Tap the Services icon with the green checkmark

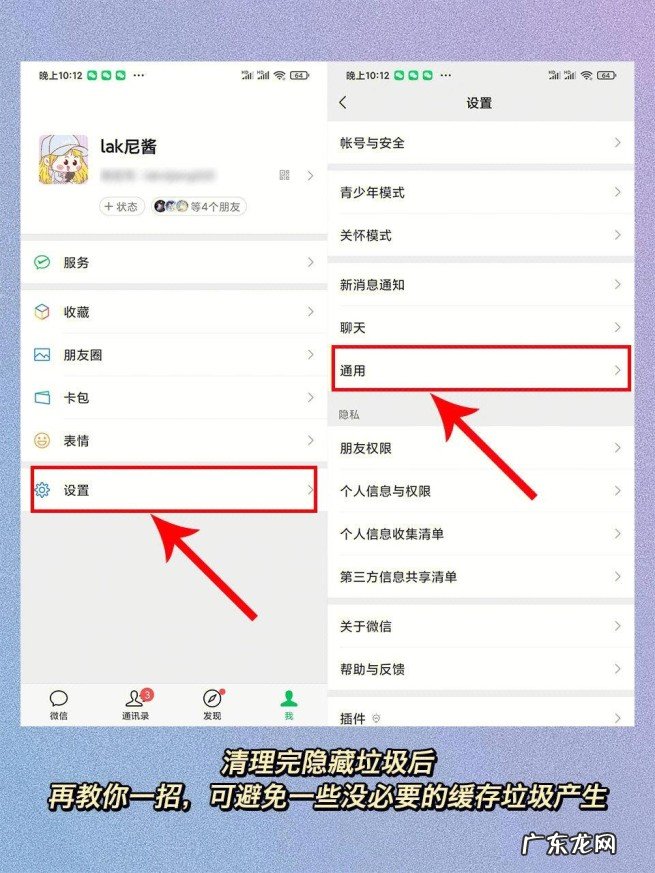coord(42,262)
